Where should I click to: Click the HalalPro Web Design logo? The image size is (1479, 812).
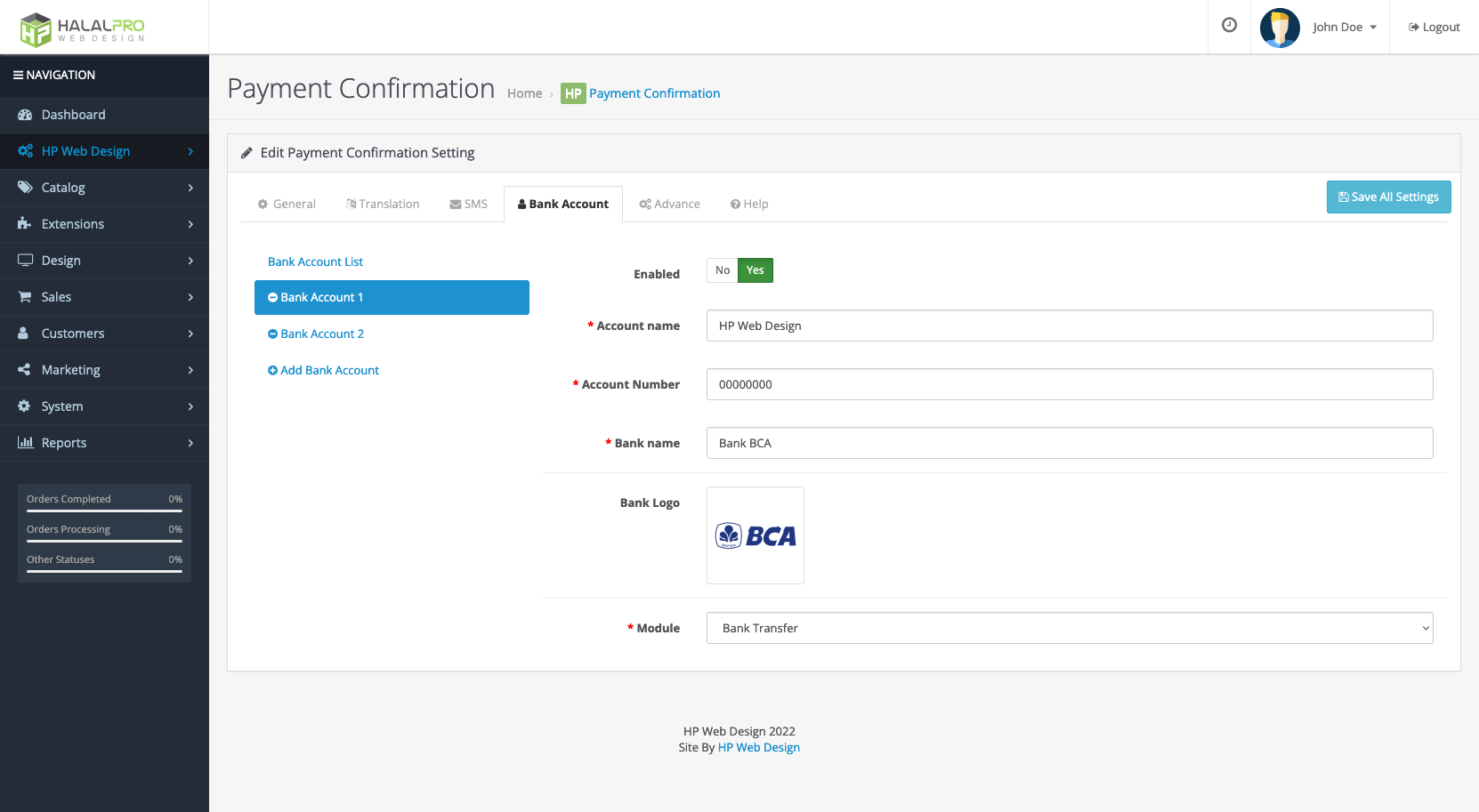pyautogui.click(x=82, y=29)
